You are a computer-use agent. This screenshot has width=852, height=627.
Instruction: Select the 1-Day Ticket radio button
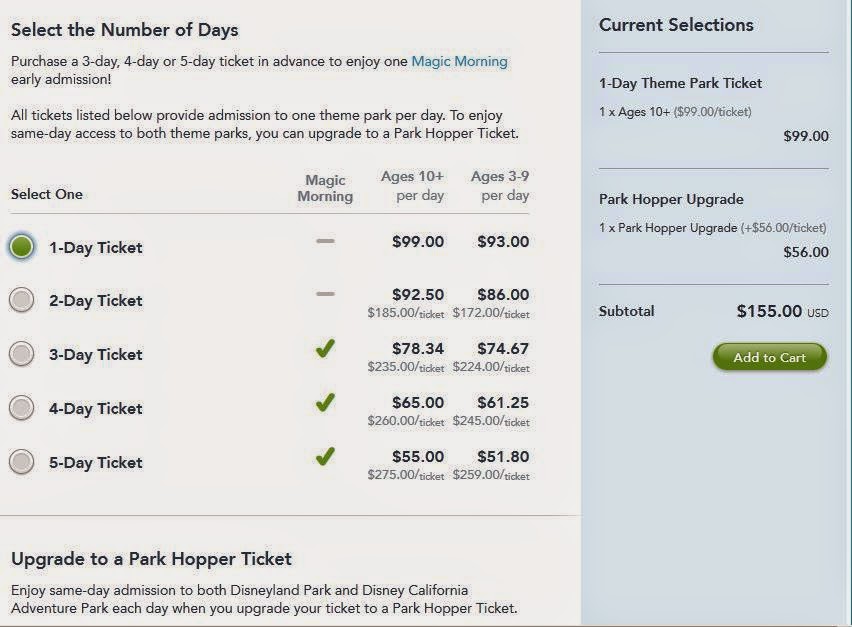pos(22,247)
